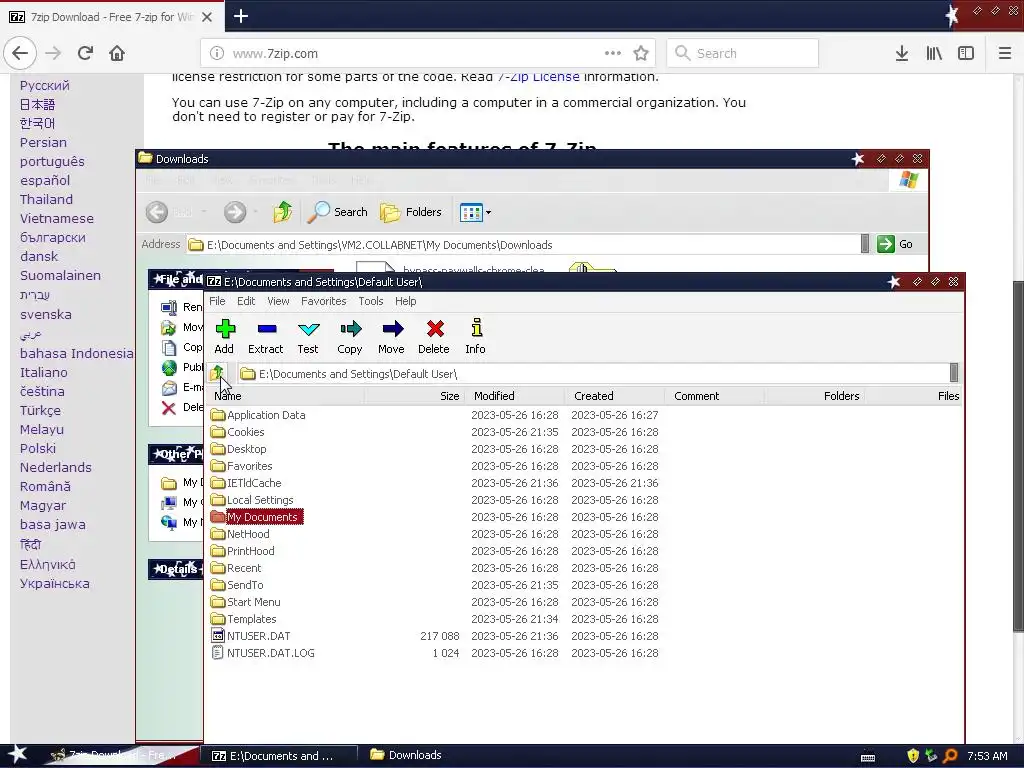The width and height of the screenshot is (1024, 768).
Task: Click the keyboard icon in system tray
Action: (868, 758)
